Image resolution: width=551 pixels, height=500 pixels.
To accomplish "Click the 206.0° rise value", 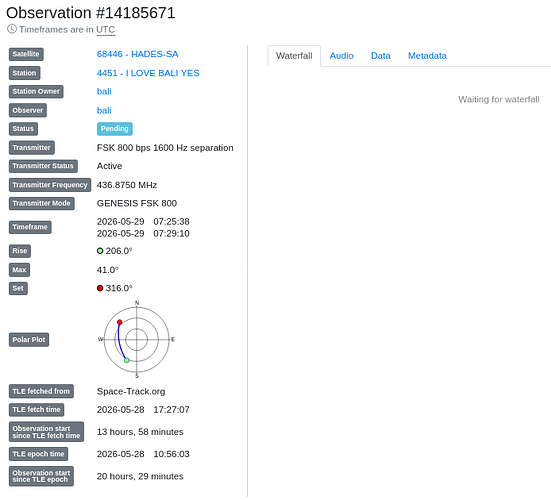I will (119, 251).
